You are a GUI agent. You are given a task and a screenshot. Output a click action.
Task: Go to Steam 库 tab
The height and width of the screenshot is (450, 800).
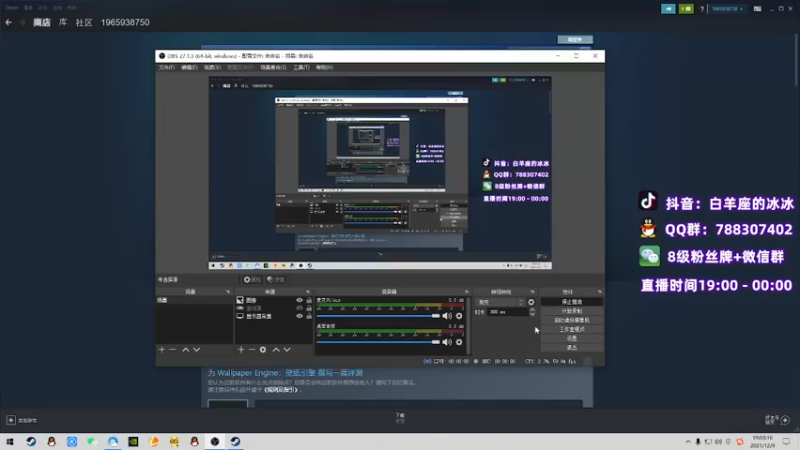pos(63,22)
